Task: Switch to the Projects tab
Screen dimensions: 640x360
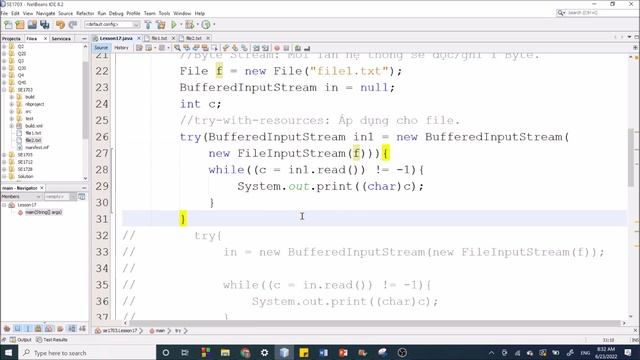Action: coord(11,38)
